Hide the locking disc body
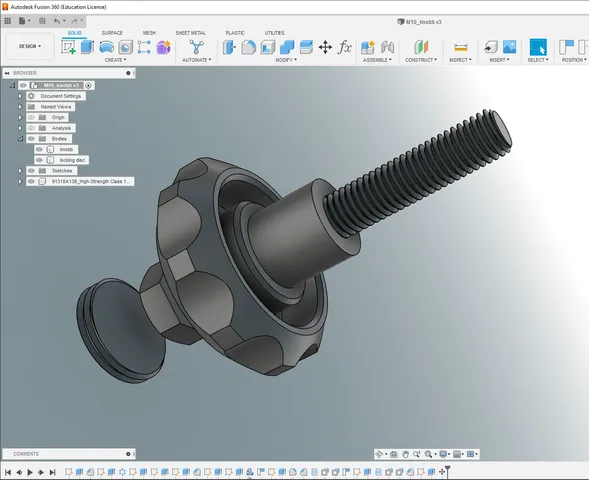 pos(39,160)
